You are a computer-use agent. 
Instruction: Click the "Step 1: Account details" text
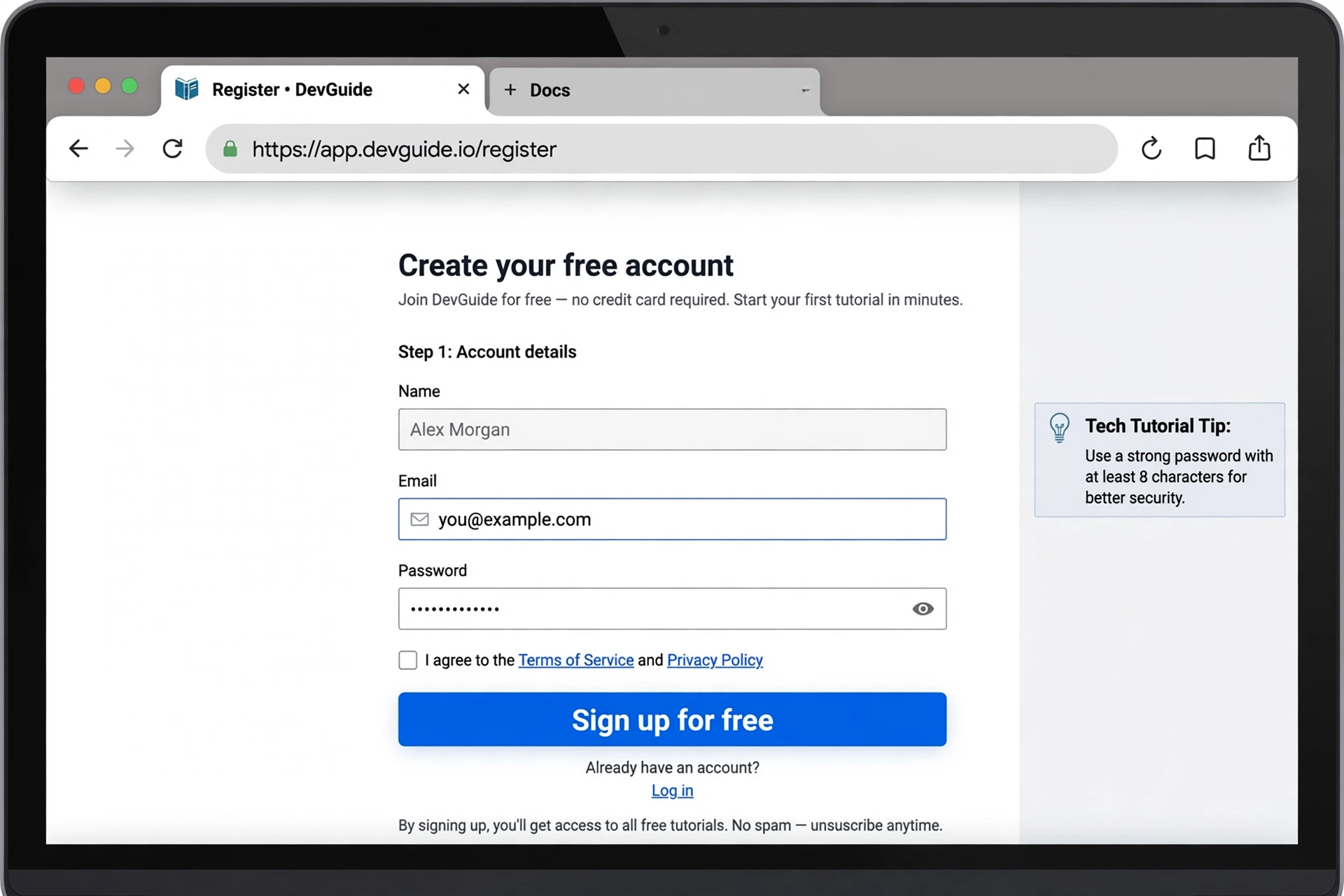[487, 351]
